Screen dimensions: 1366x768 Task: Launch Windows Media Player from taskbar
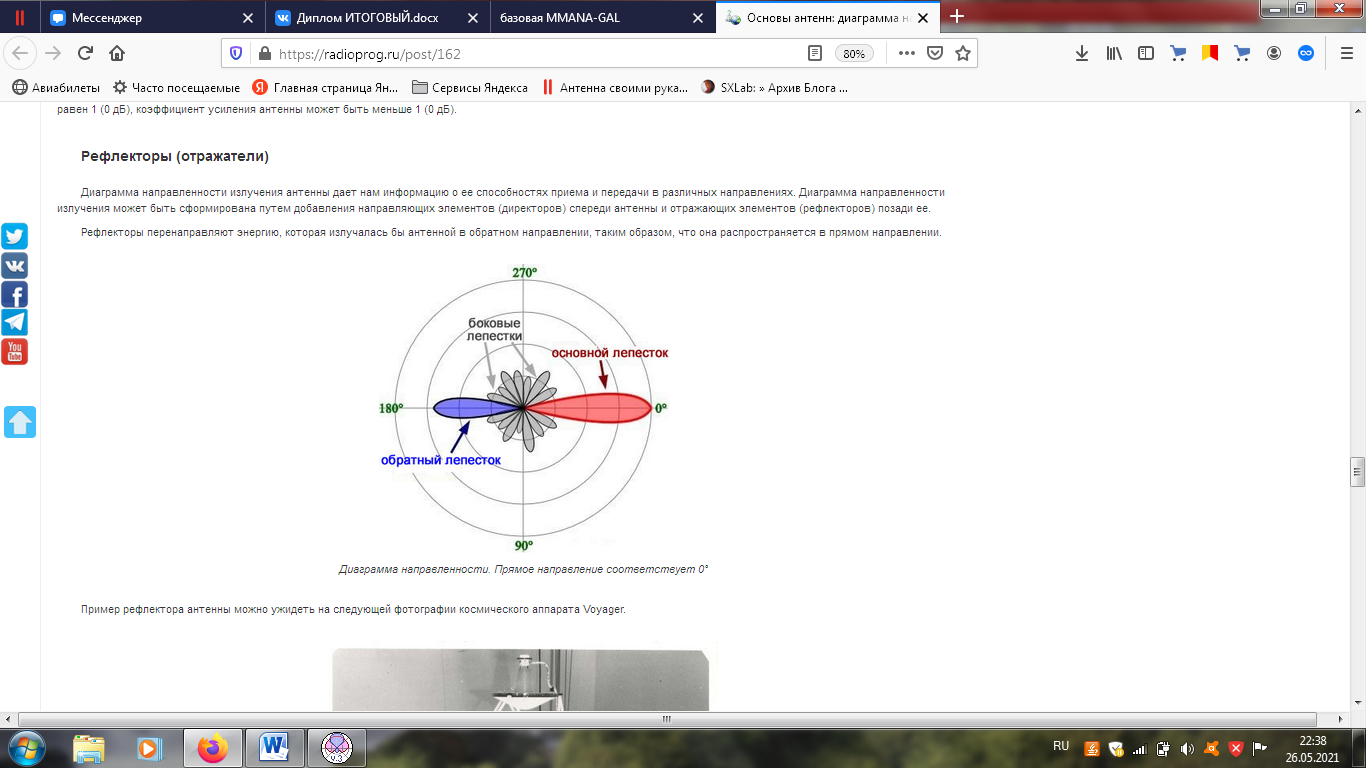click(x=149, y=747)
